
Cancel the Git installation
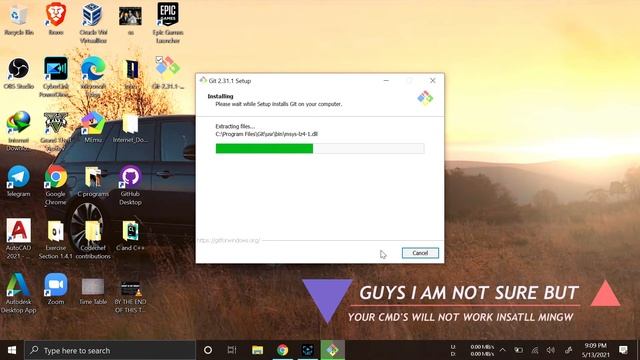point(420,253)
